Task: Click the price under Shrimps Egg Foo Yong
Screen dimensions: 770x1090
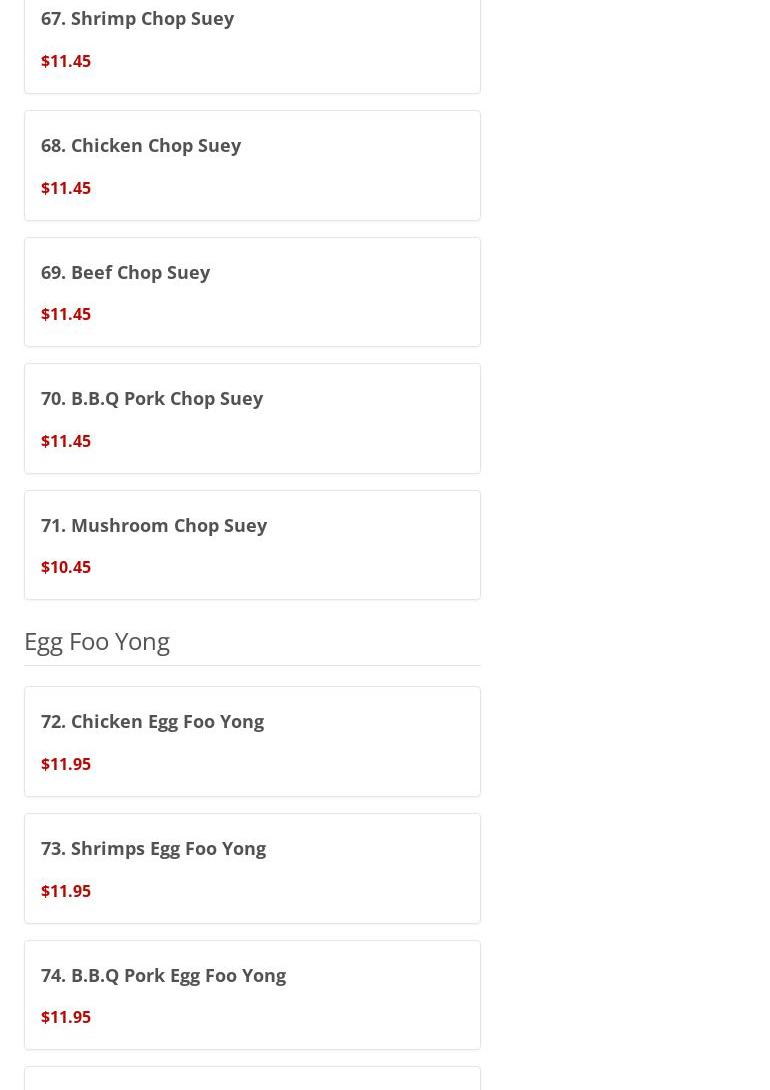Action: click(x=66, y=891)
